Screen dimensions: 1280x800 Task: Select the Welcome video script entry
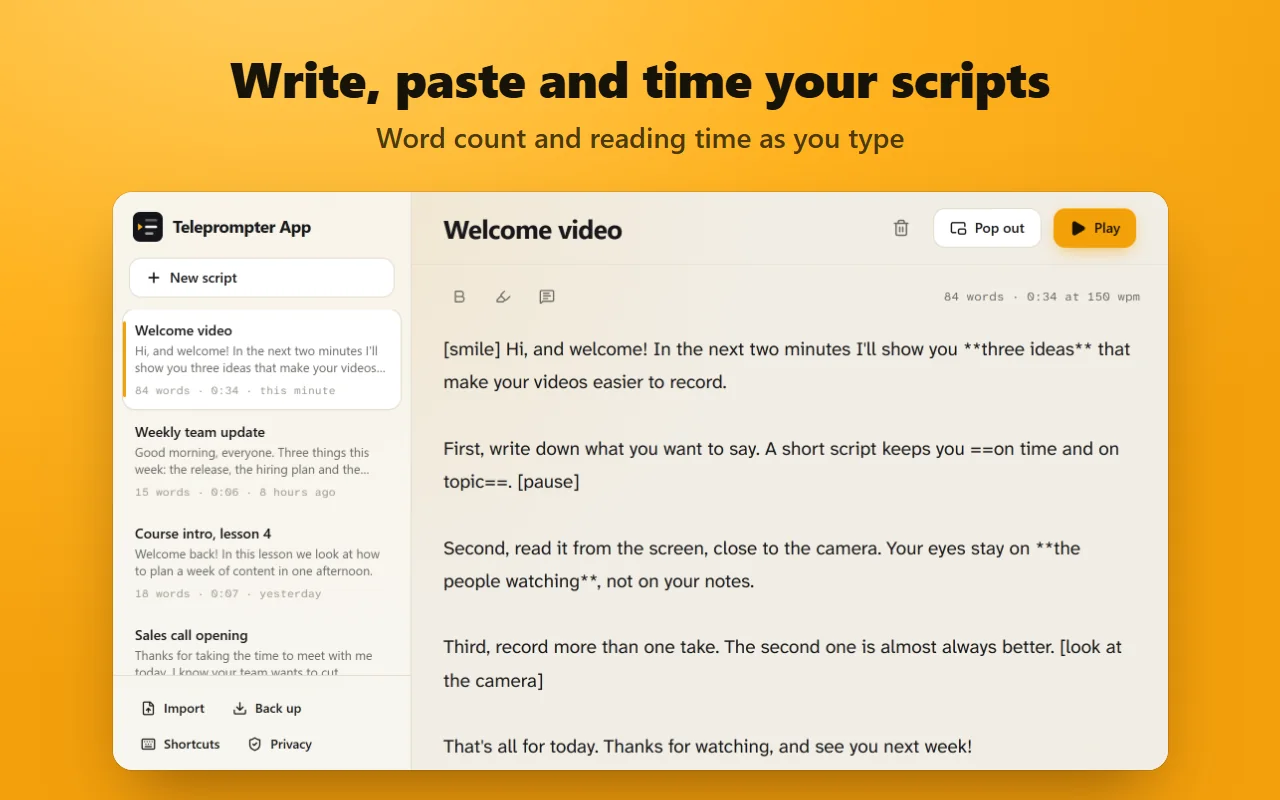(x=262, y=359)
